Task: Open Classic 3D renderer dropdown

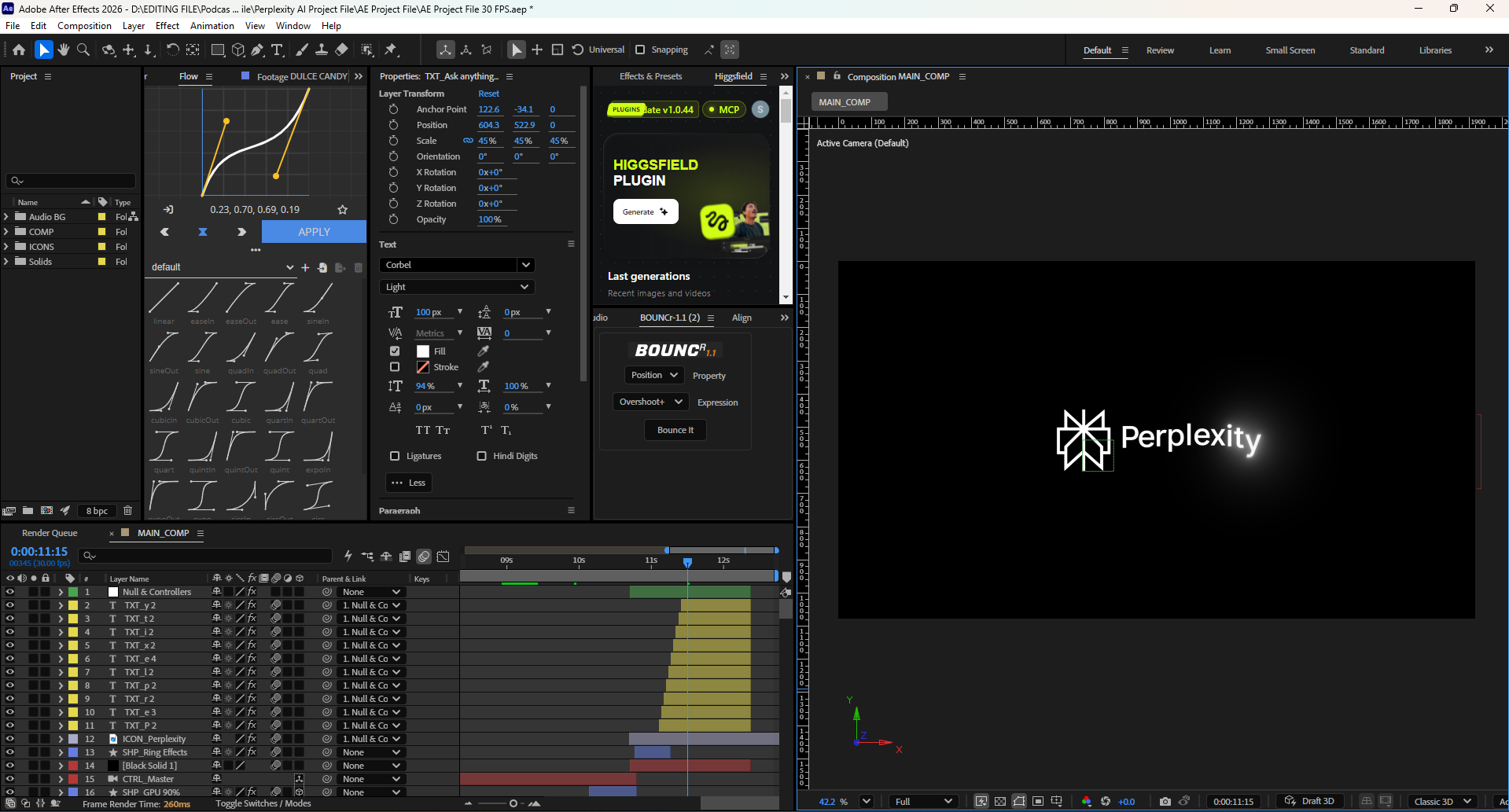Action: click(1442, 801)
